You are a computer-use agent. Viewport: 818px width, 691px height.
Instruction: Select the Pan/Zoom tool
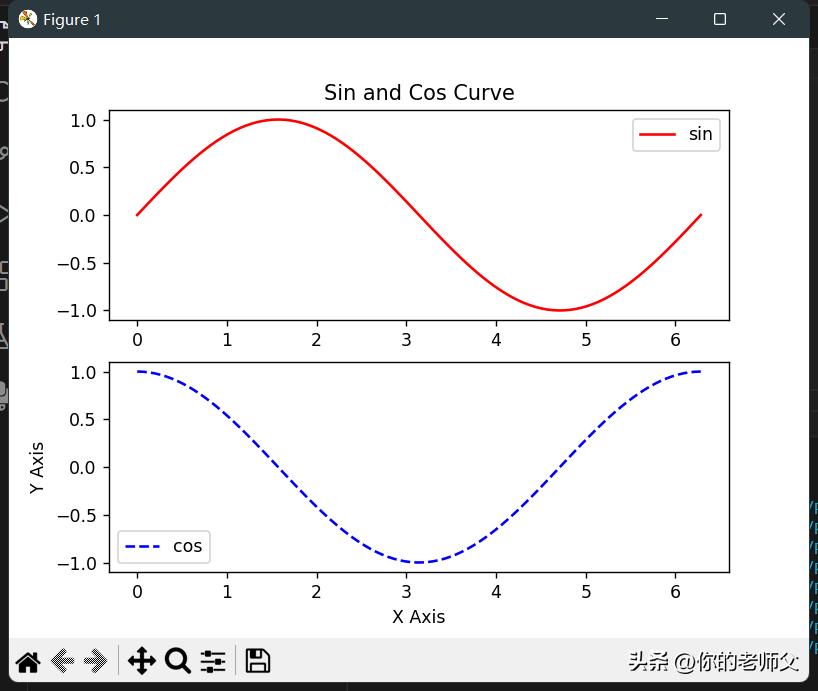tap(142, 660)
